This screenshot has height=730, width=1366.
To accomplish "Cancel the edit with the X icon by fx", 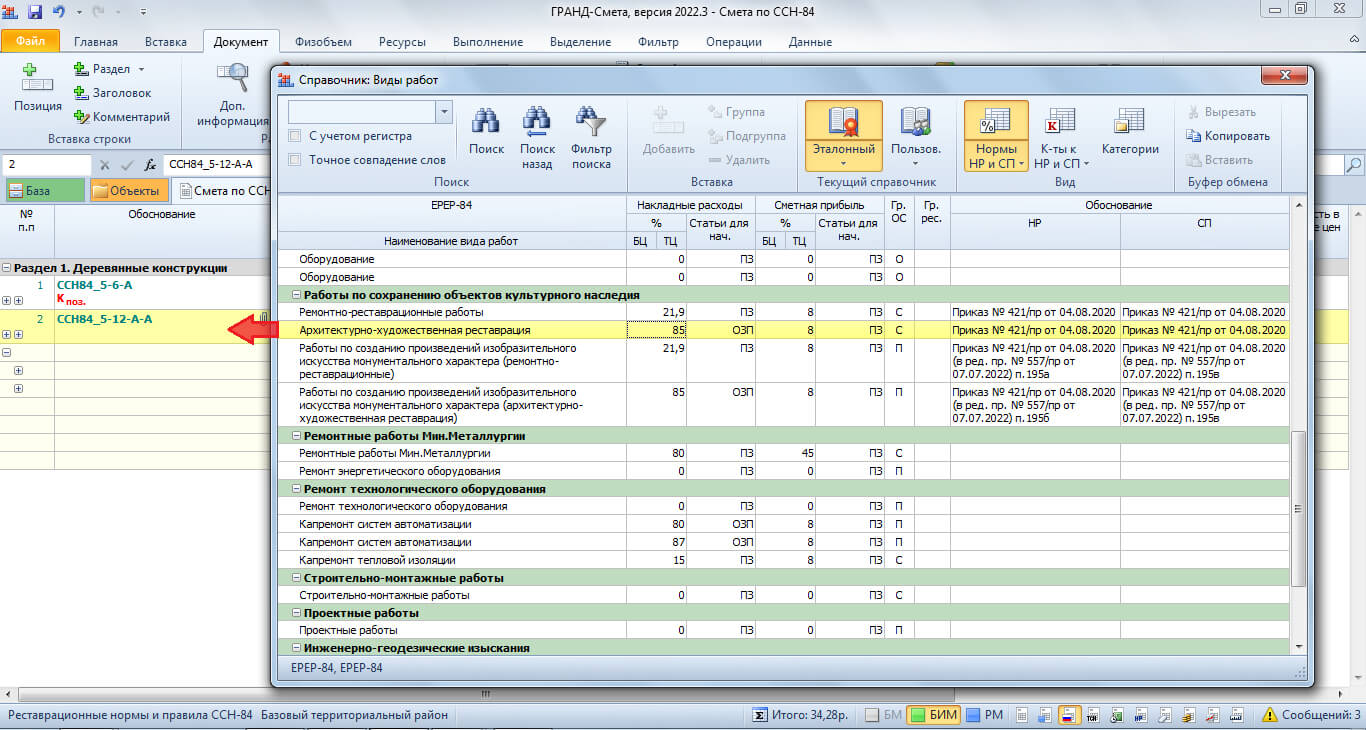I will point(104,164).
